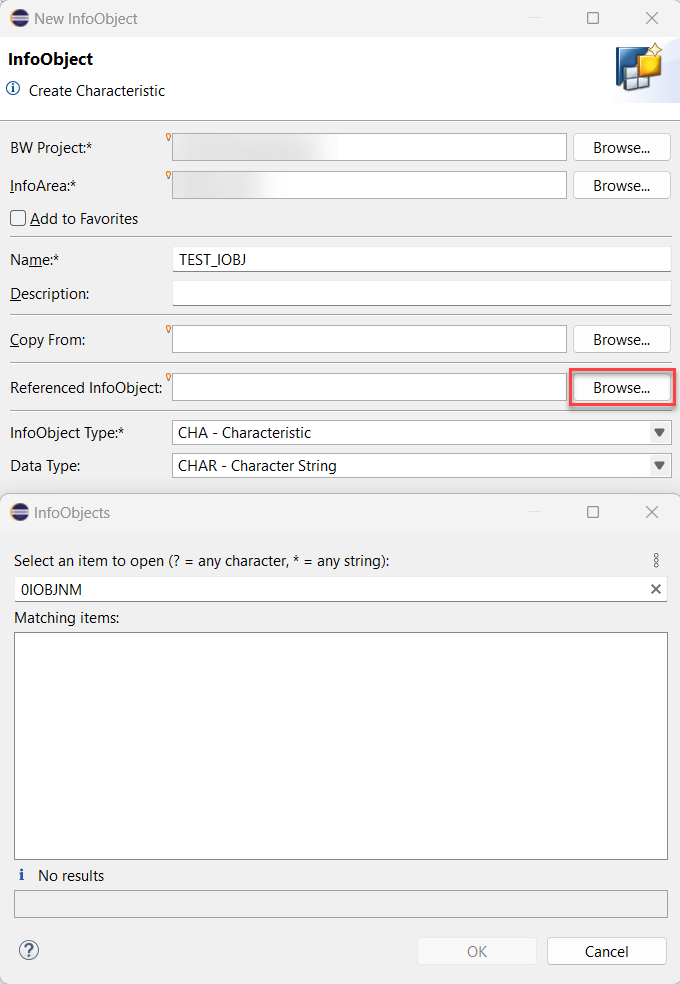This screenshot has height=984, width=680.
Task: Open the three-dot view menu in InfoObjects dialog
Action: point(656,560)
